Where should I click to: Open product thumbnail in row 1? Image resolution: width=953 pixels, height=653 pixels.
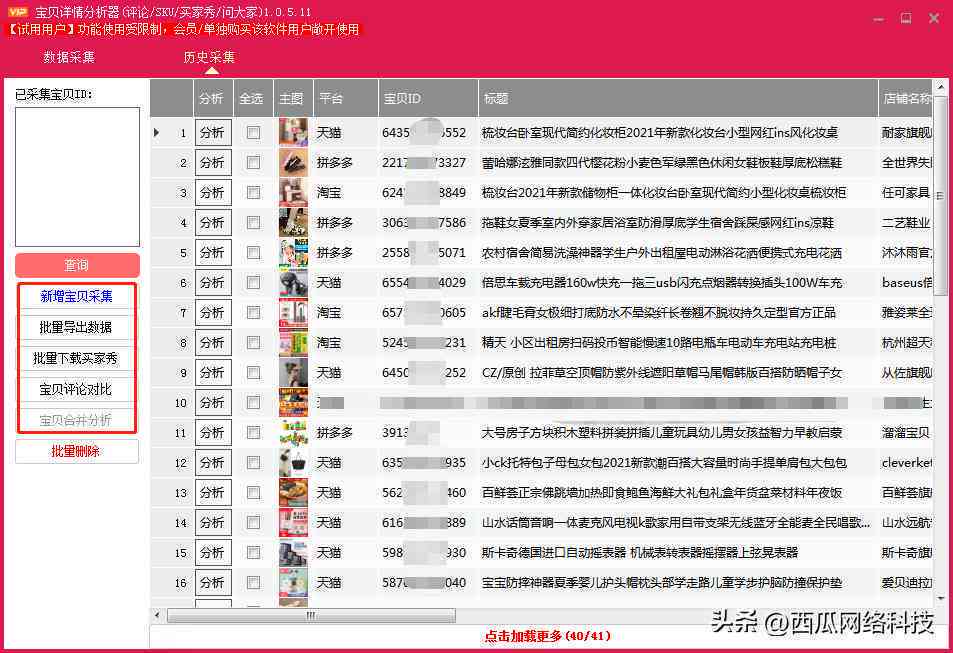[x=293, y=133]
